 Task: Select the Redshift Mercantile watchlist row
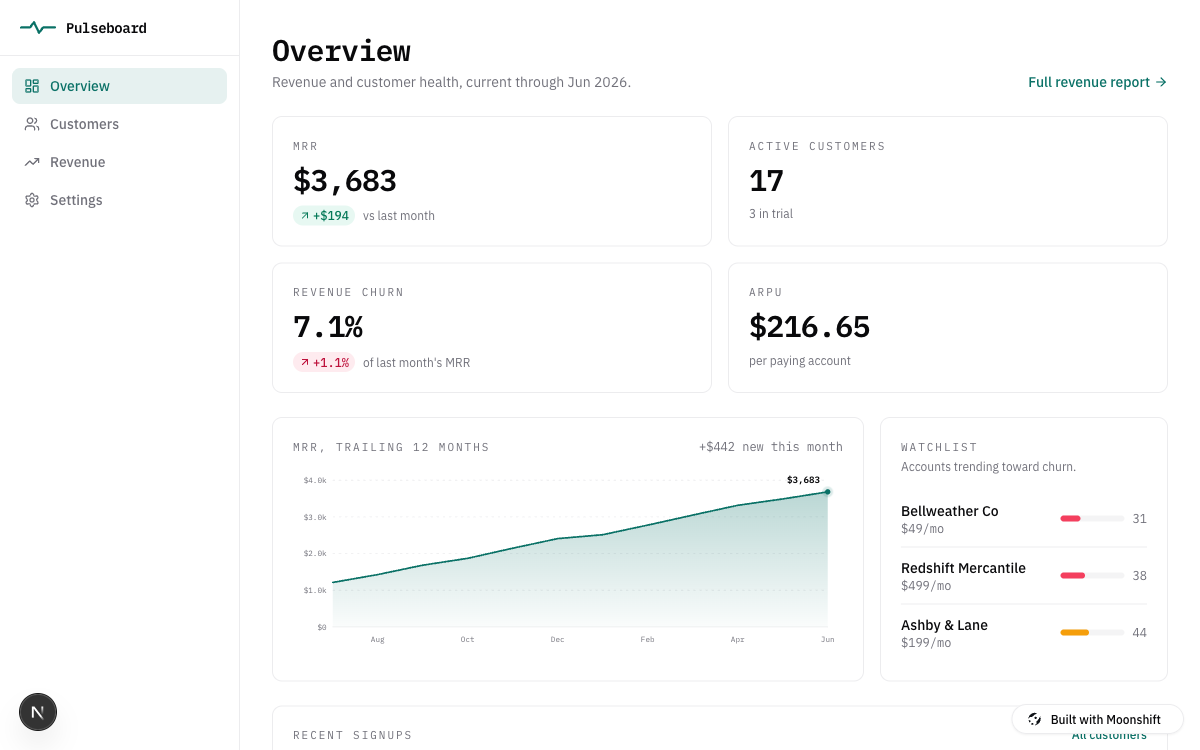[1024, 576]
